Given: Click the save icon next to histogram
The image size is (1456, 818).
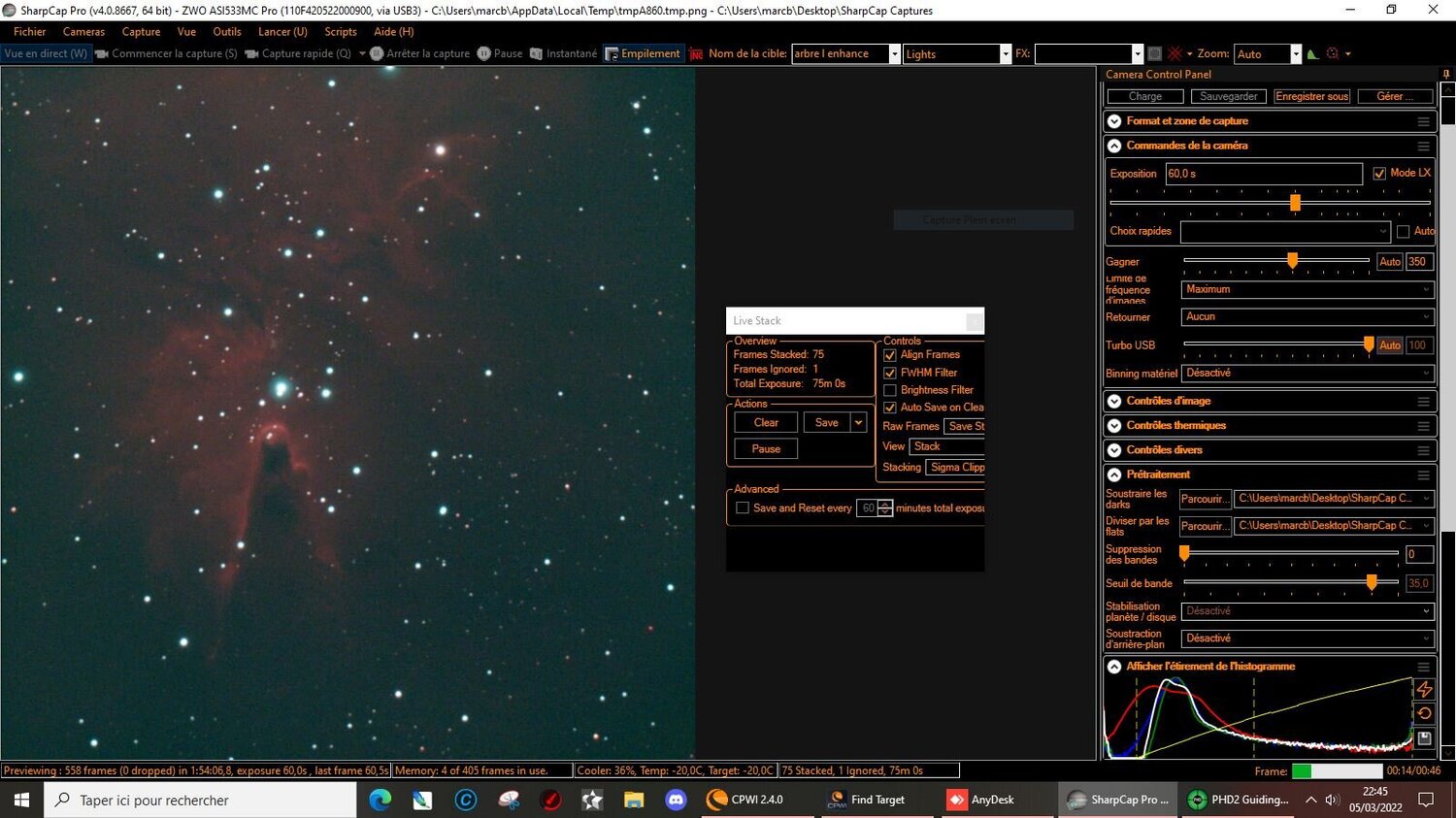Looking at the screenshot, I should 1424,737.
